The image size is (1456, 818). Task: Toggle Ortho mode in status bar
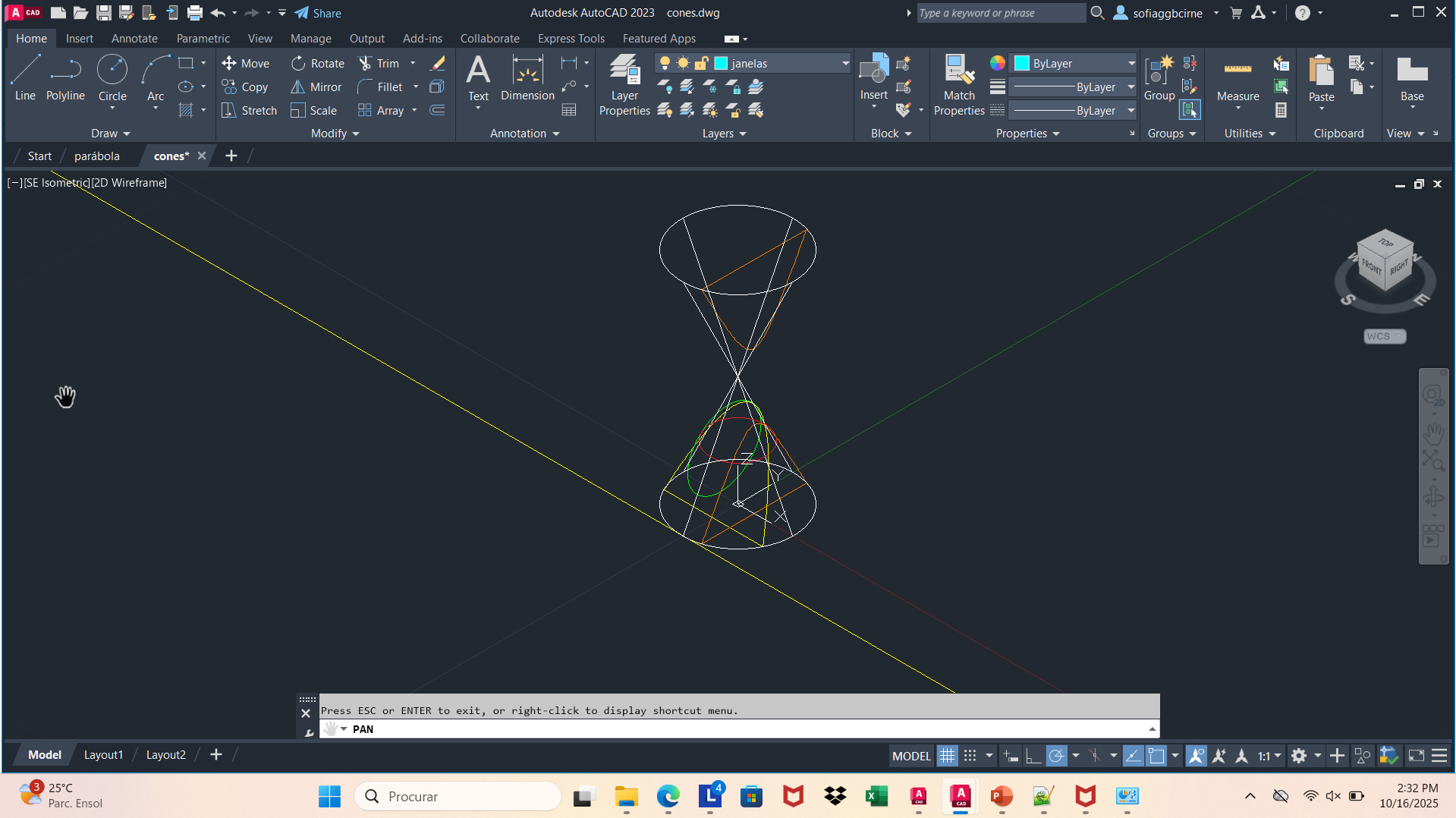click(x=1033, y=756)
